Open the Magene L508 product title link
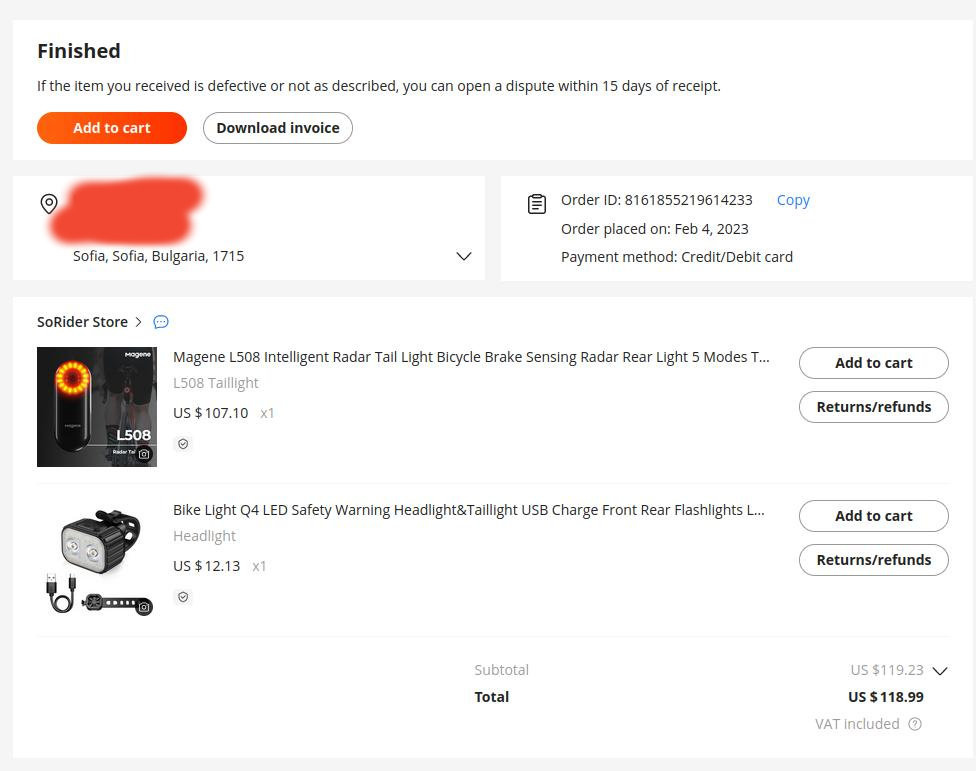The width and height of the screenshot is (976, 771). (x=471, y=357)
